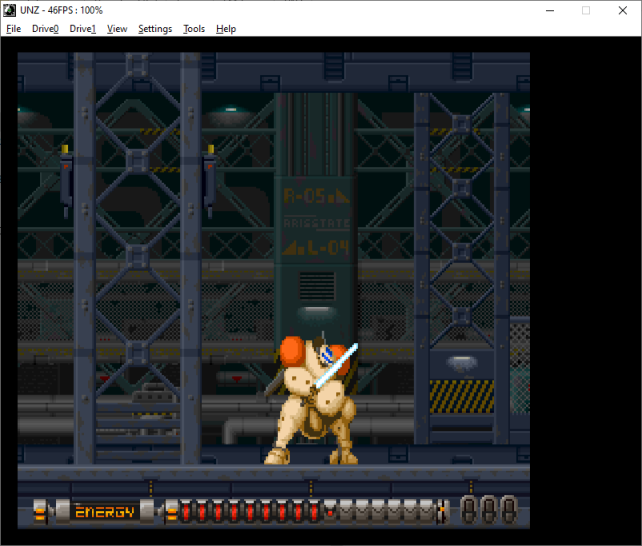This screenshot has height=546, width=642.
Task: Minimize the UNZ emulator window
Action: tap(550, 10)
